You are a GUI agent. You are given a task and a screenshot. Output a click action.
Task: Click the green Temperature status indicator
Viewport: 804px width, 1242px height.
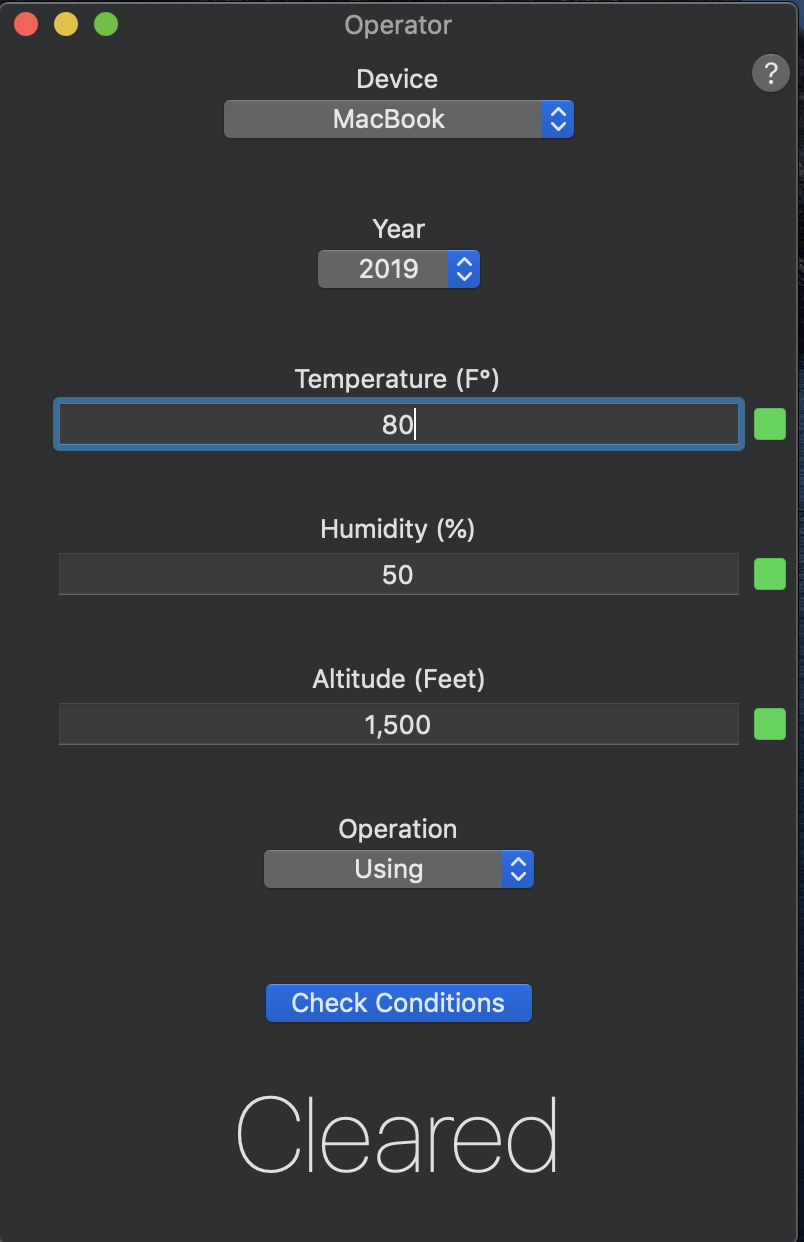pos(769,424)
